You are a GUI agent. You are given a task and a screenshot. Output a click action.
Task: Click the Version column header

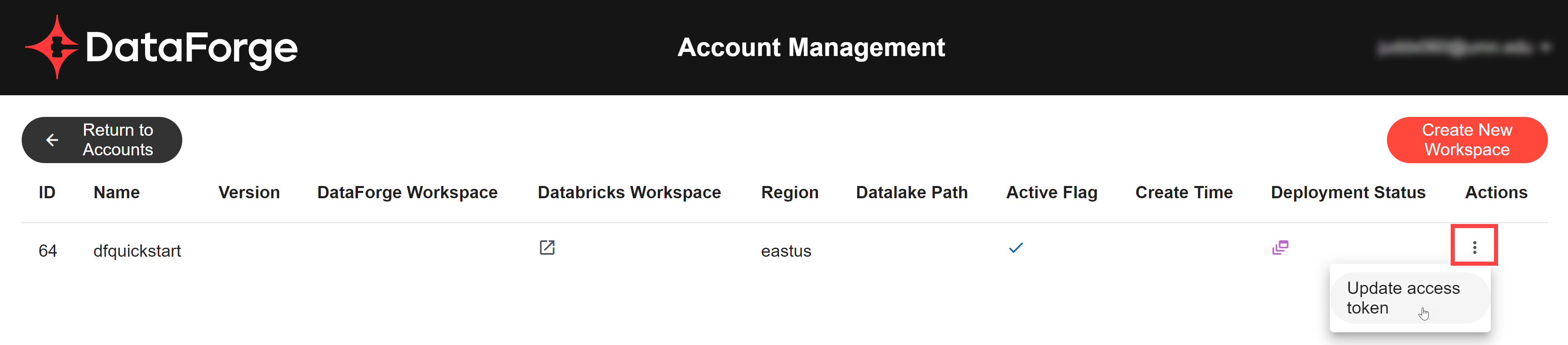click(249, 192)
